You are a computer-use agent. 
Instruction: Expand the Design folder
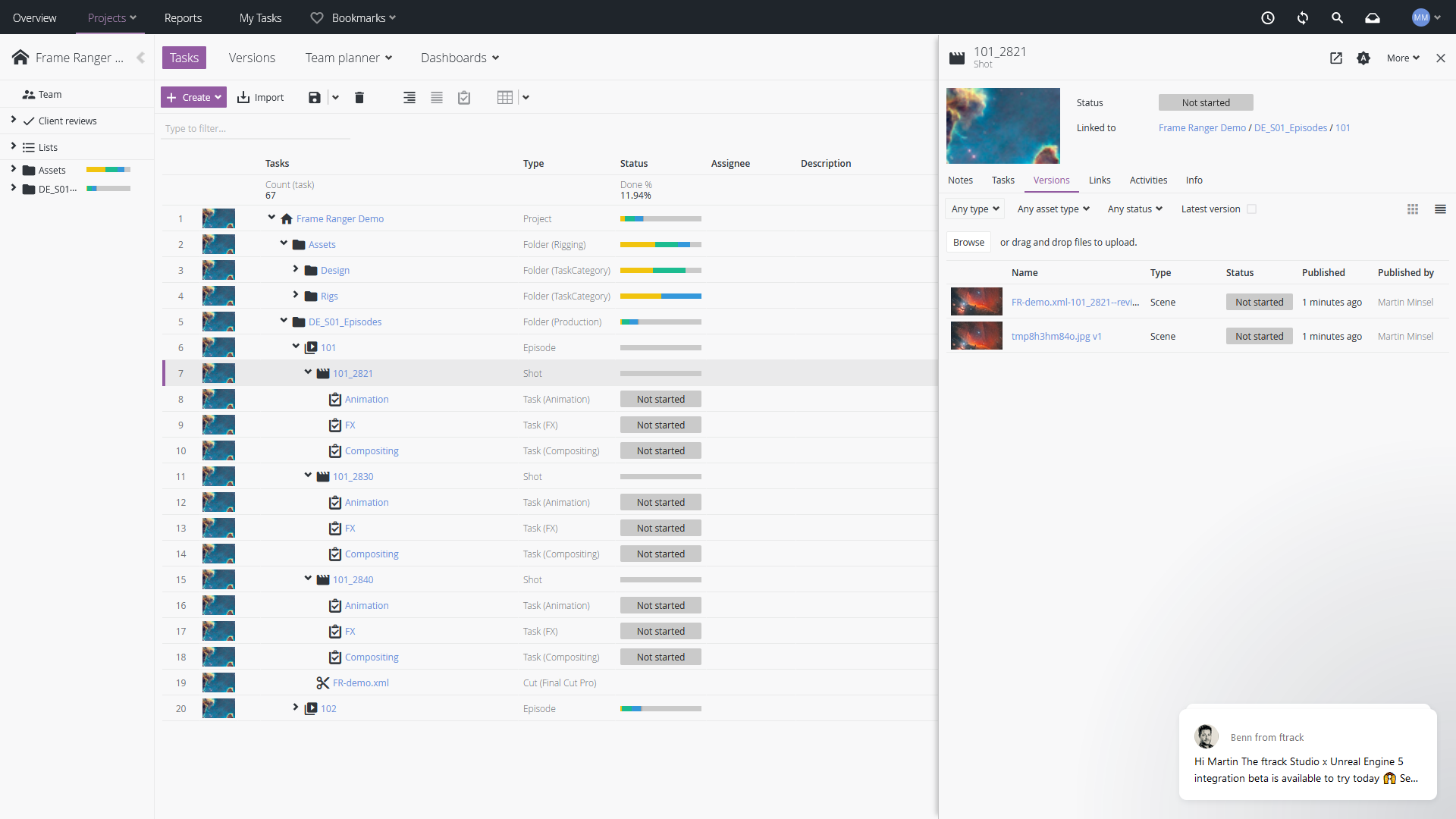point(296,269)
